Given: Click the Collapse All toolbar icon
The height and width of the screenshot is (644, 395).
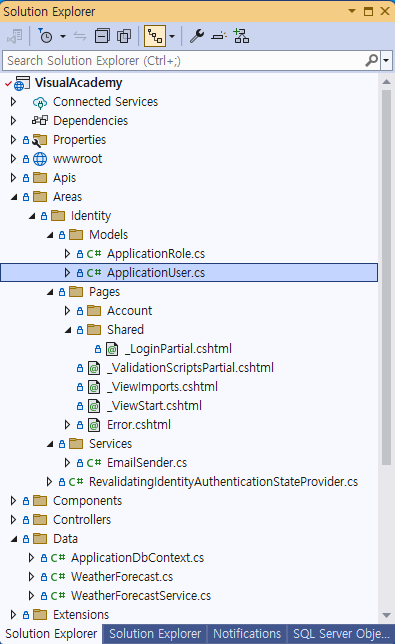Looking at the screenshot, I should (x=102, y=36).
